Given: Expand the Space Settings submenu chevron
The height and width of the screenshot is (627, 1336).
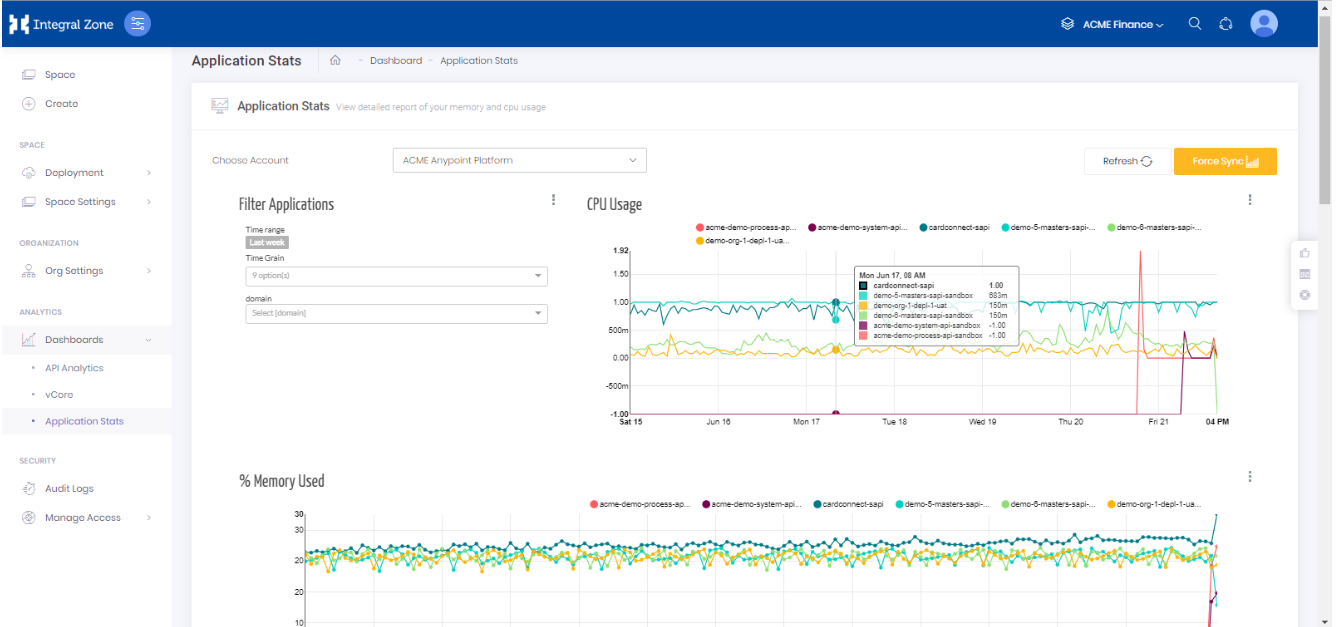Looking at the screenshot, I should coord(149,202).
